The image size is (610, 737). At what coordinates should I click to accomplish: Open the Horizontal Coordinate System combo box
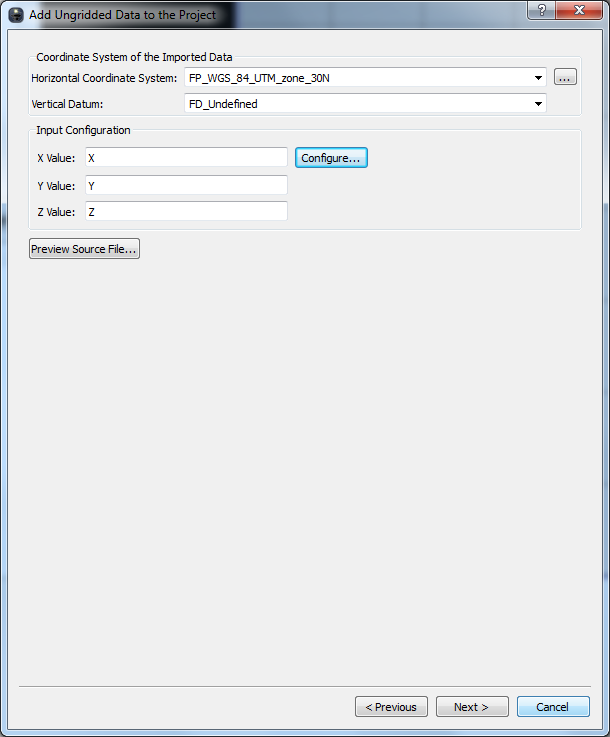point(365,78)
